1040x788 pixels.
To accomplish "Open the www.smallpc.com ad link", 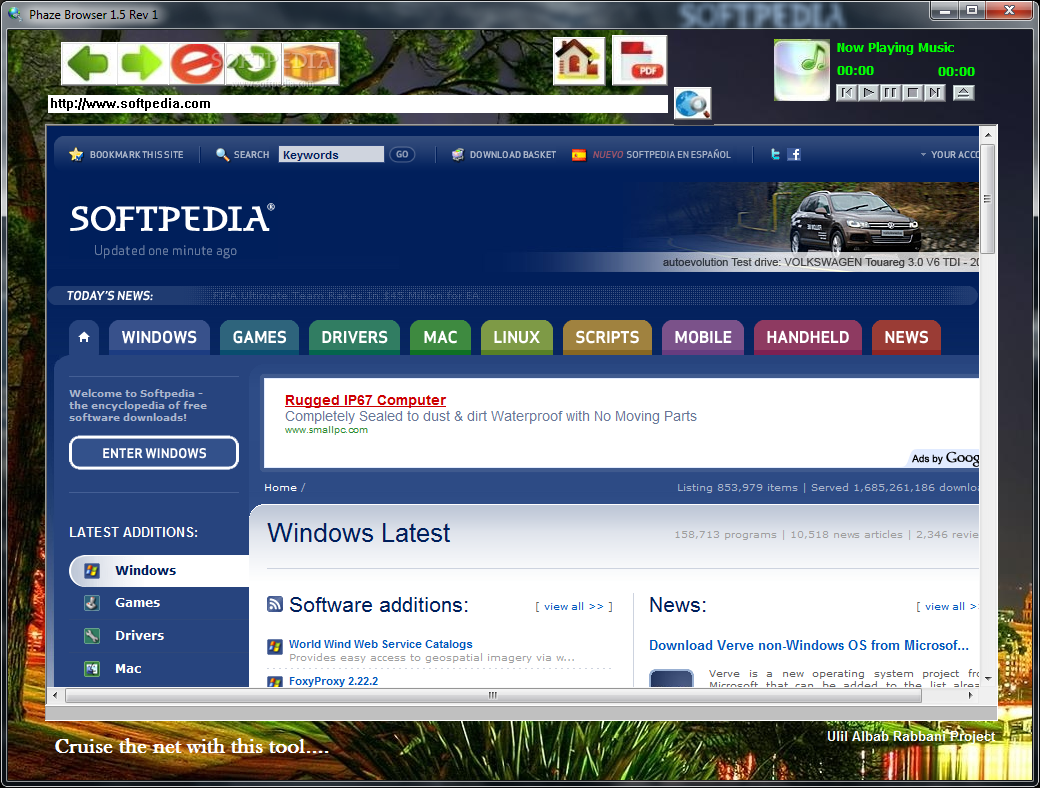I will [326, 430].
